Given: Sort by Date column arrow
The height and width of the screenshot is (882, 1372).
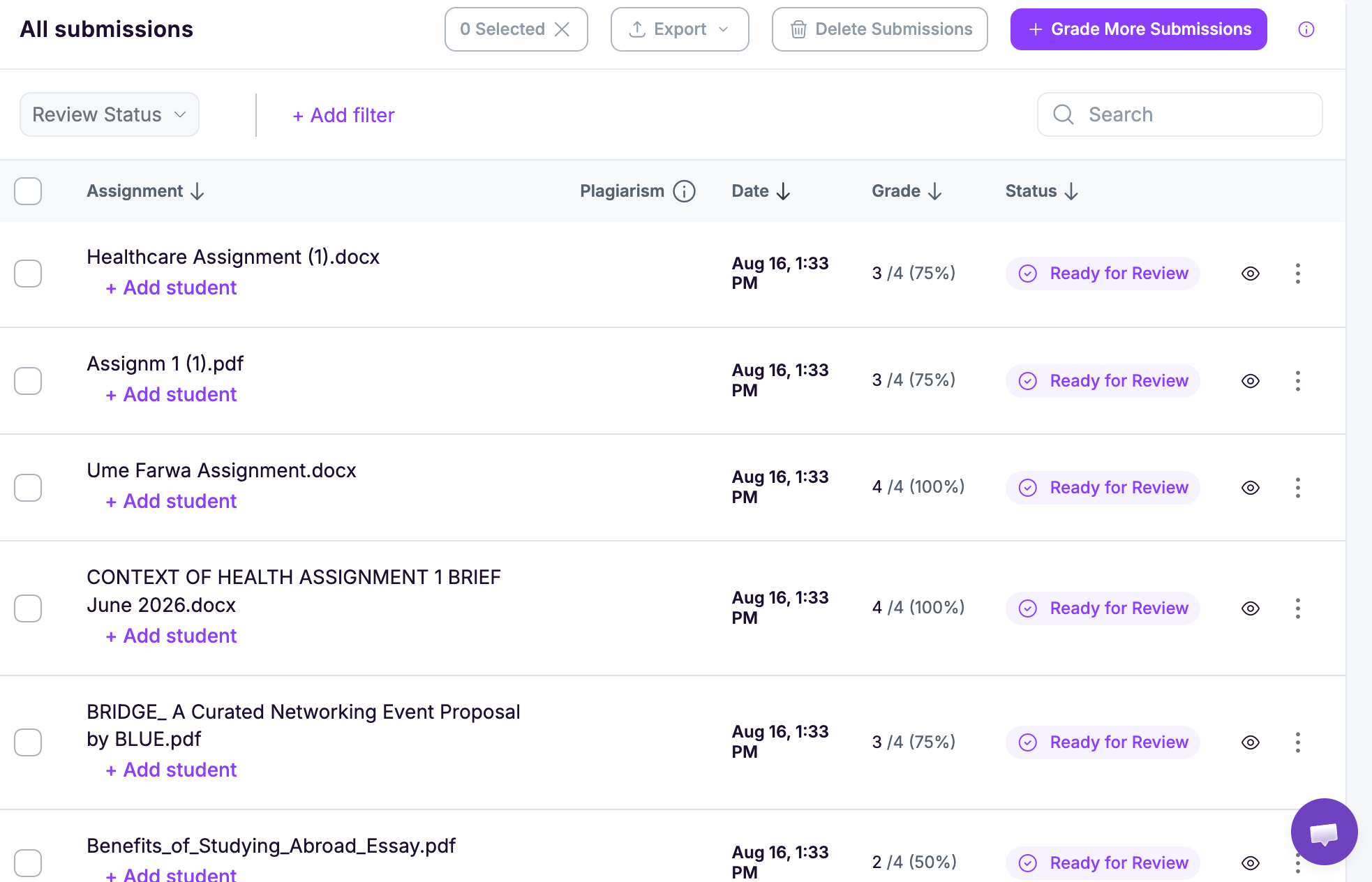Looking at the screenshot, I should [x=783, y=191].
